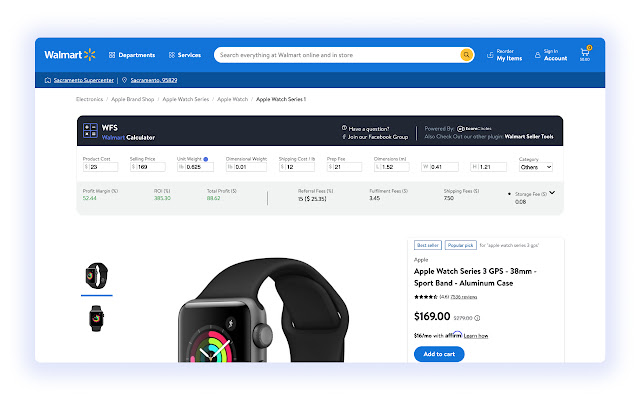
Task: Click the height dimension H field
Action: click(489, 167)
